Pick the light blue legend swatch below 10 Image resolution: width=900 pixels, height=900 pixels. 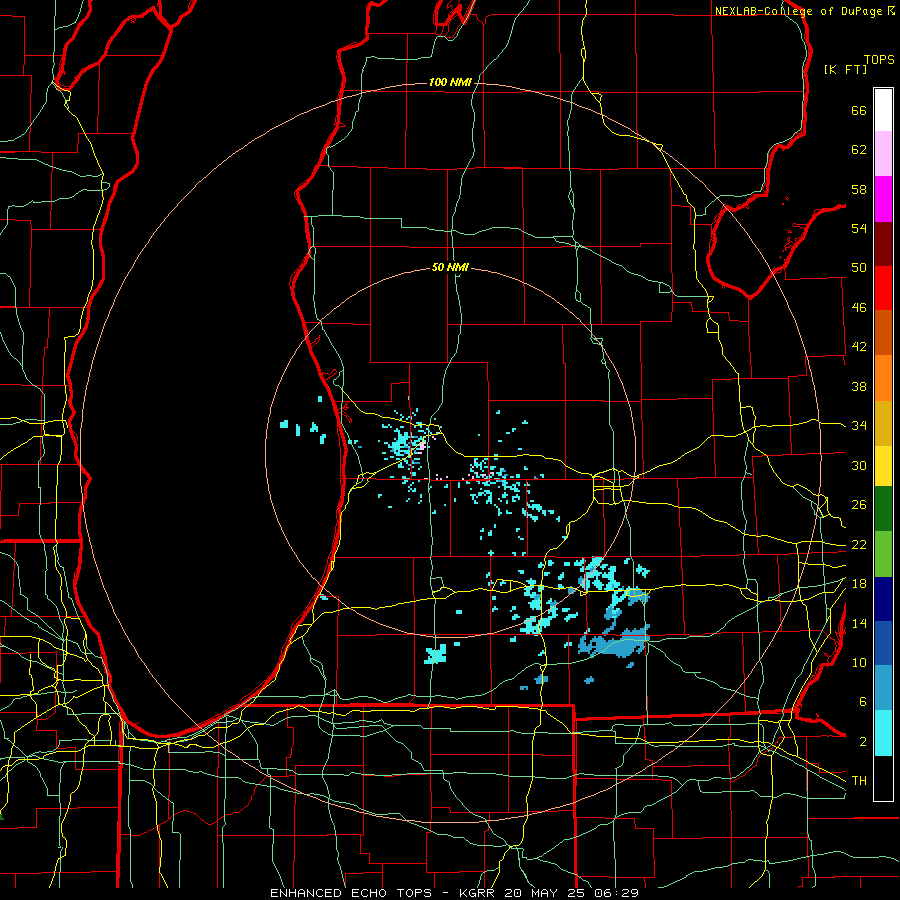(883, 688)
